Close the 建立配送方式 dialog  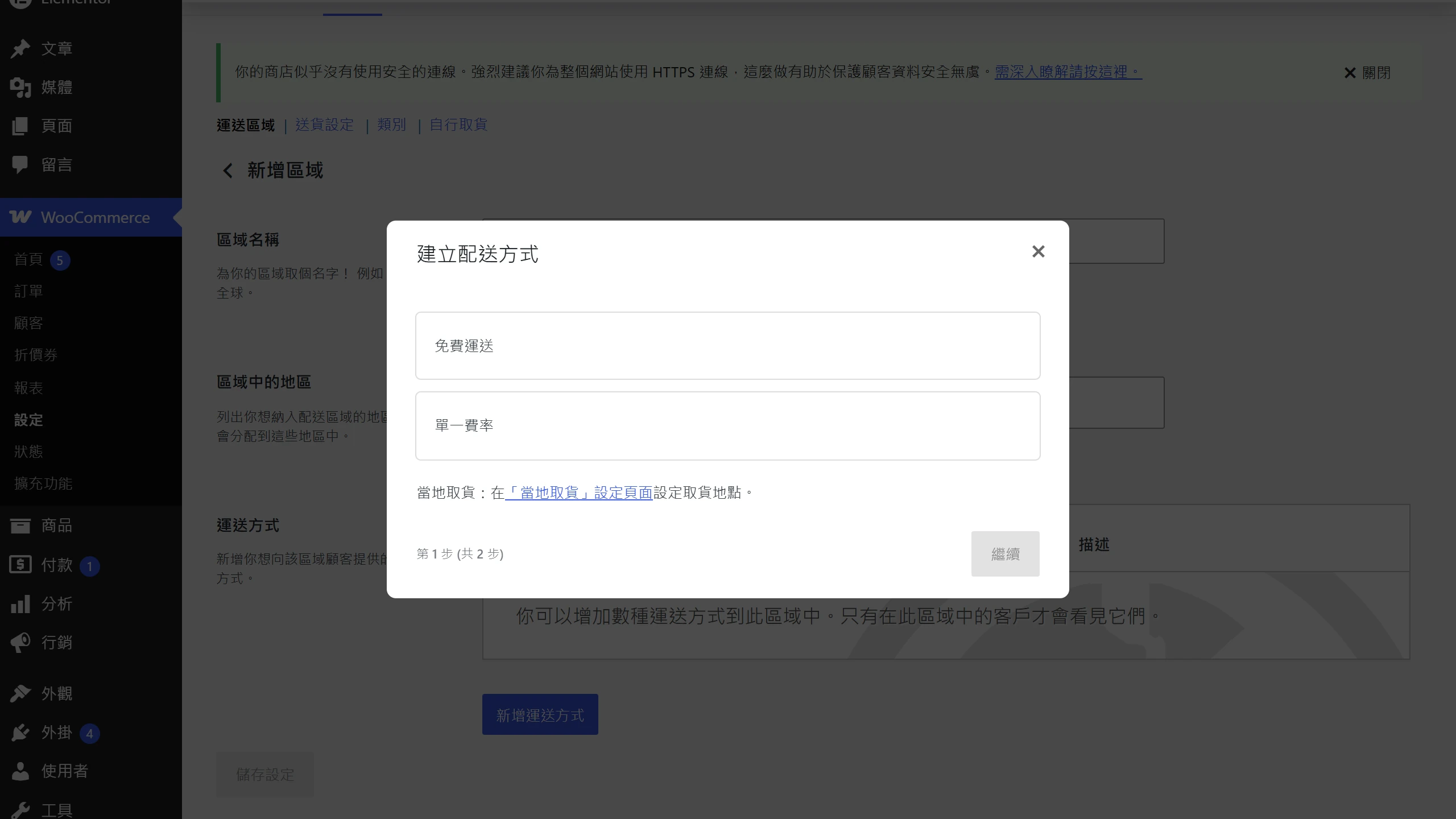click(x=1038, y=251)
